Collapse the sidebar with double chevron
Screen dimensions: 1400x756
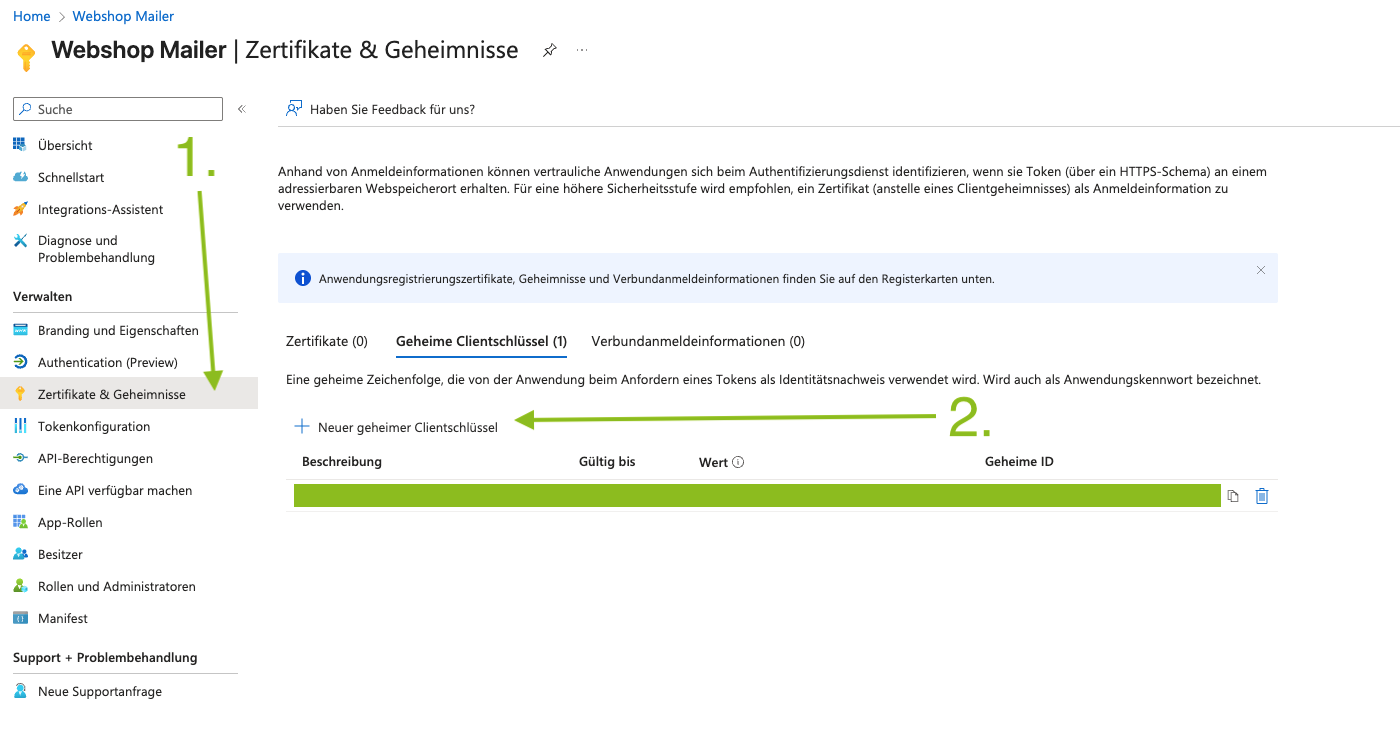(x=241, y=109)
